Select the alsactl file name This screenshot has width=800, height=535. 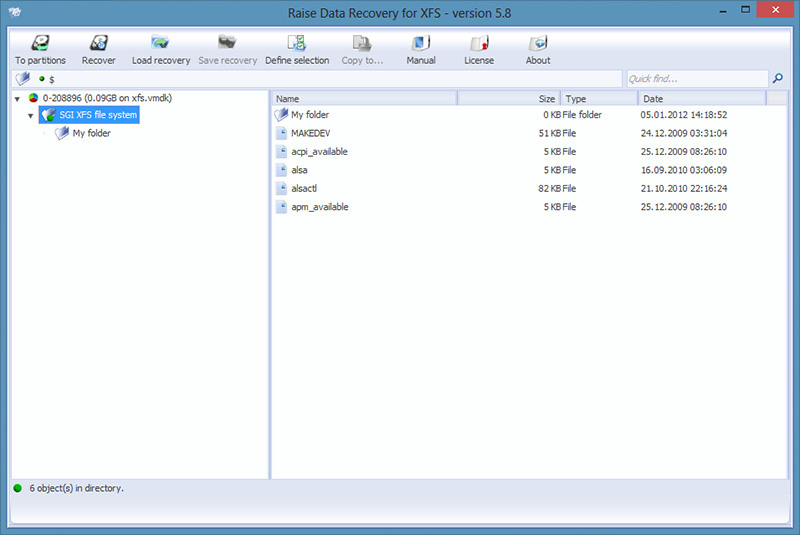304,188
